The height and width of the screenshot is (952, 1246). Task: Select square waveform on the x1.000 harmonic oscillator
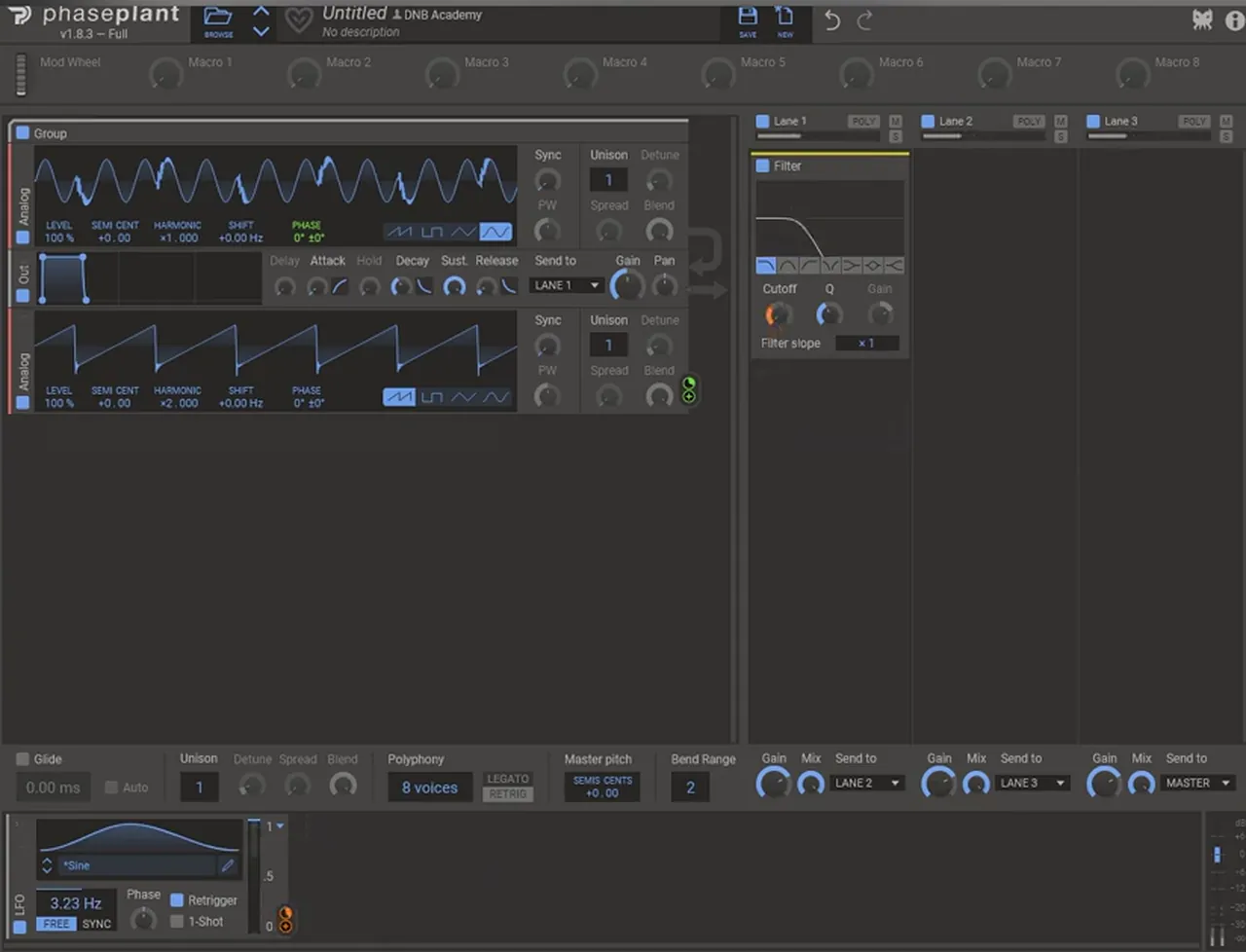coord(431,232)
